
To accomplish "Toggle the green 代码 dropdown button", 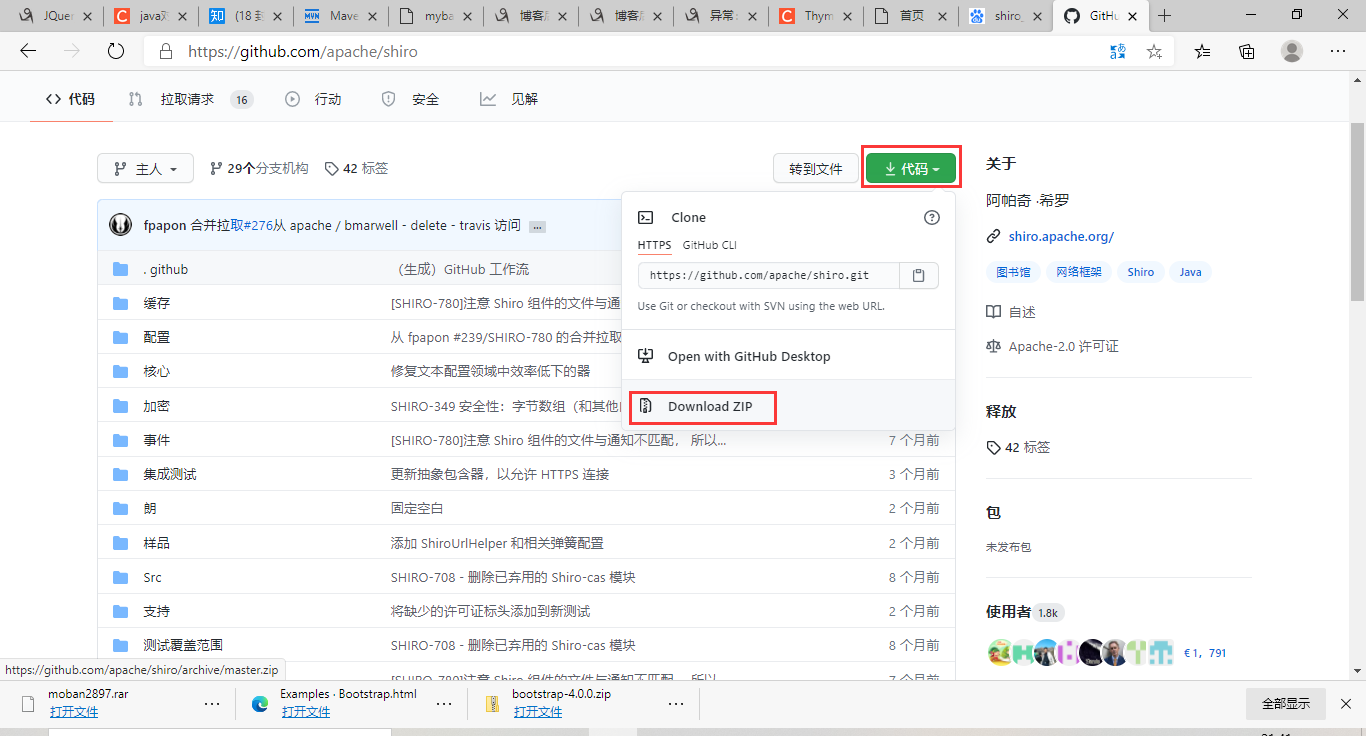I will pyautogui.click(x=911, y=169).
